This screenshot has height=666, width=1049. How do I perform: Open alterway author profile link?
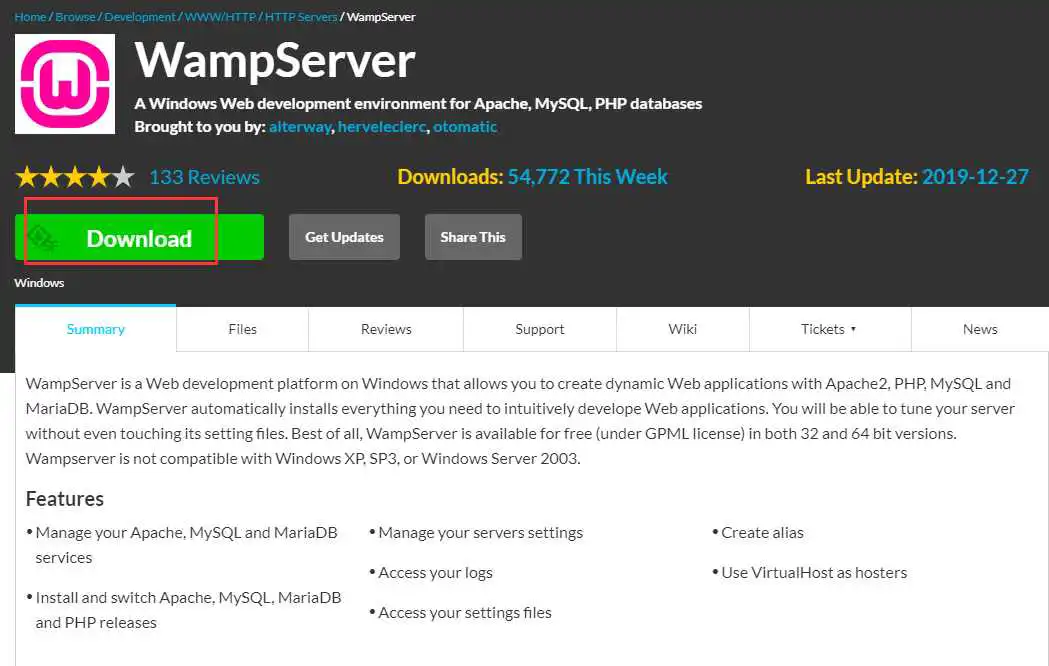tap(300, 126)
